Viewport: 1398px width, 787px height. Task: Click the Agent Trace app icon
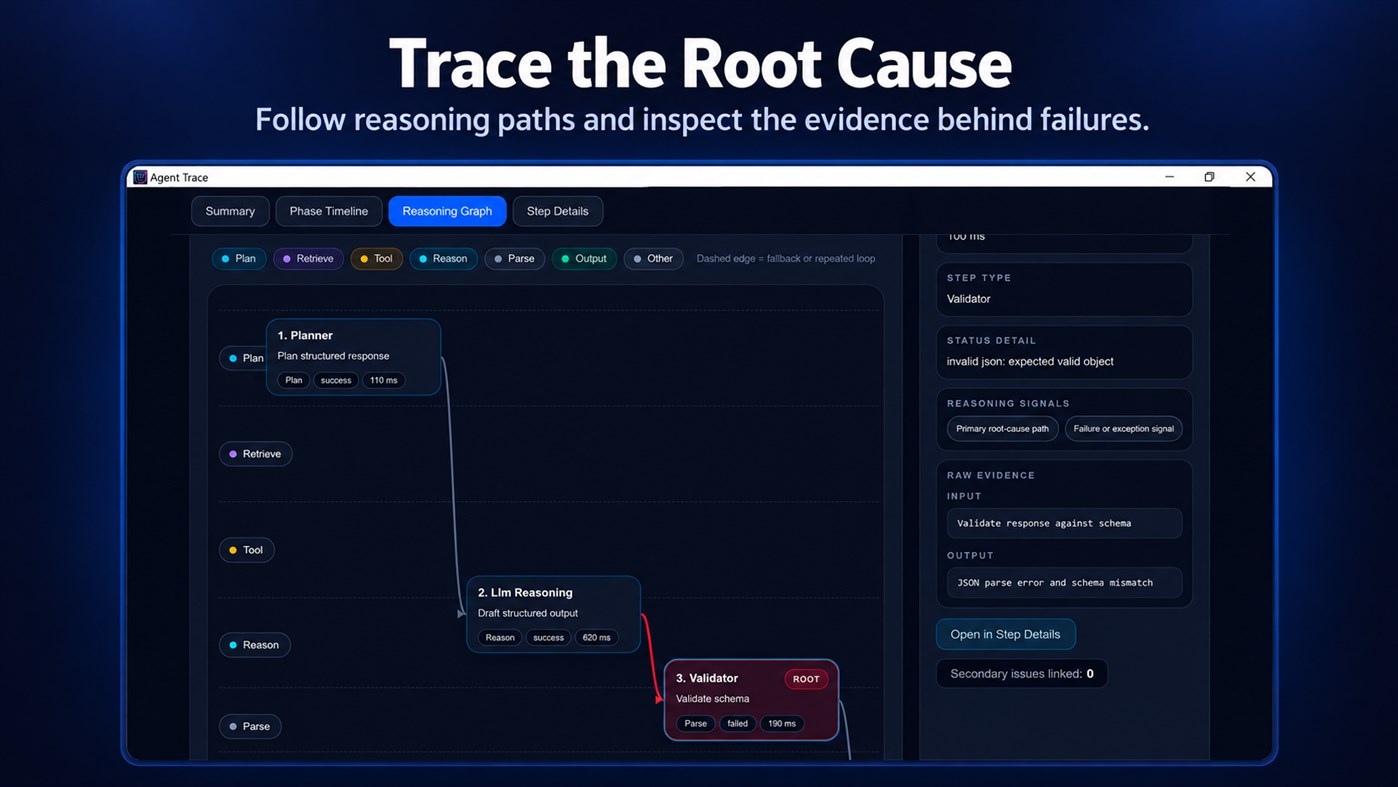140,177
